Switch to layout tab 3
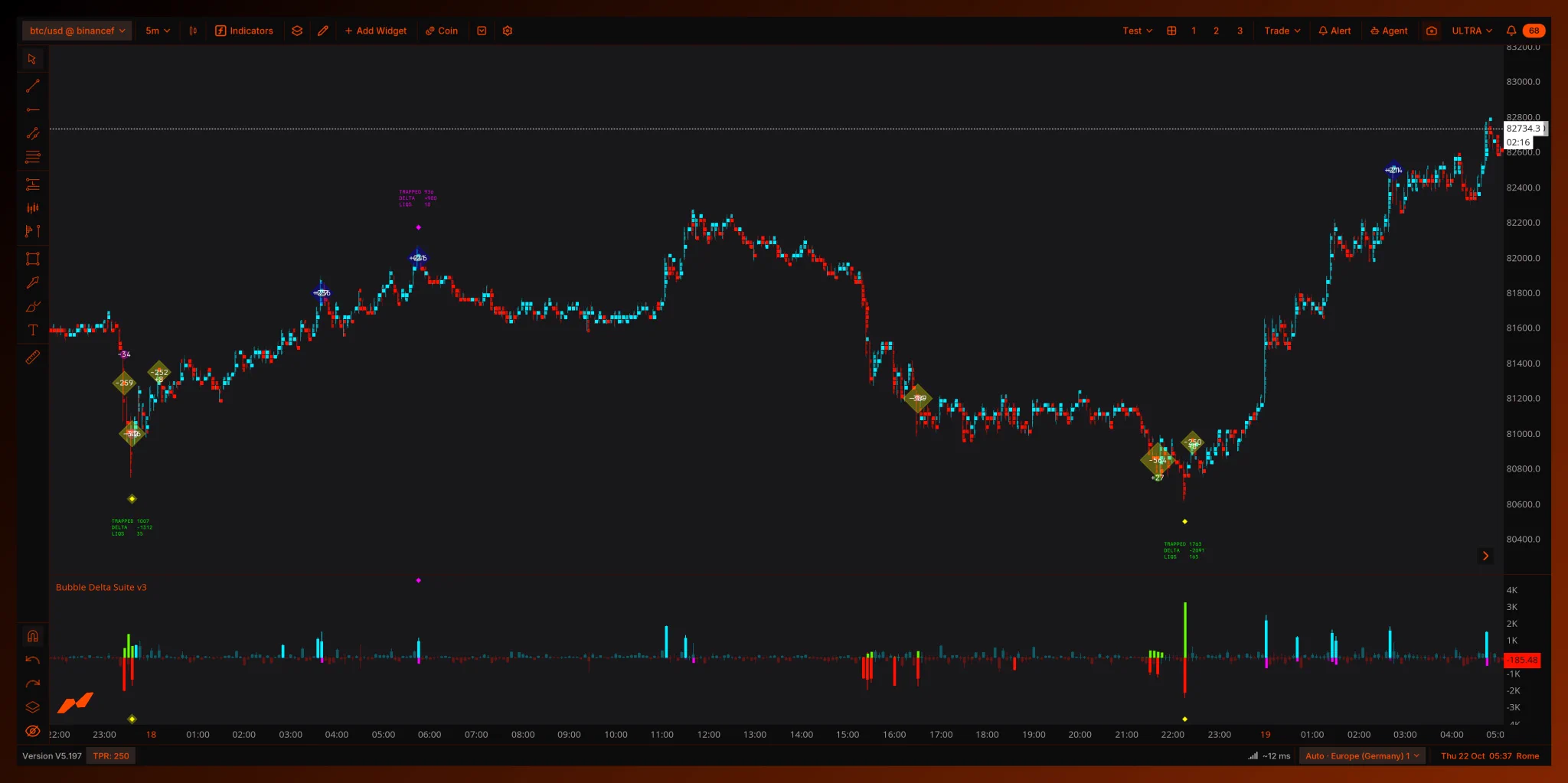The width and height of the screenshot is (1568, 783). pos(1240,31)
